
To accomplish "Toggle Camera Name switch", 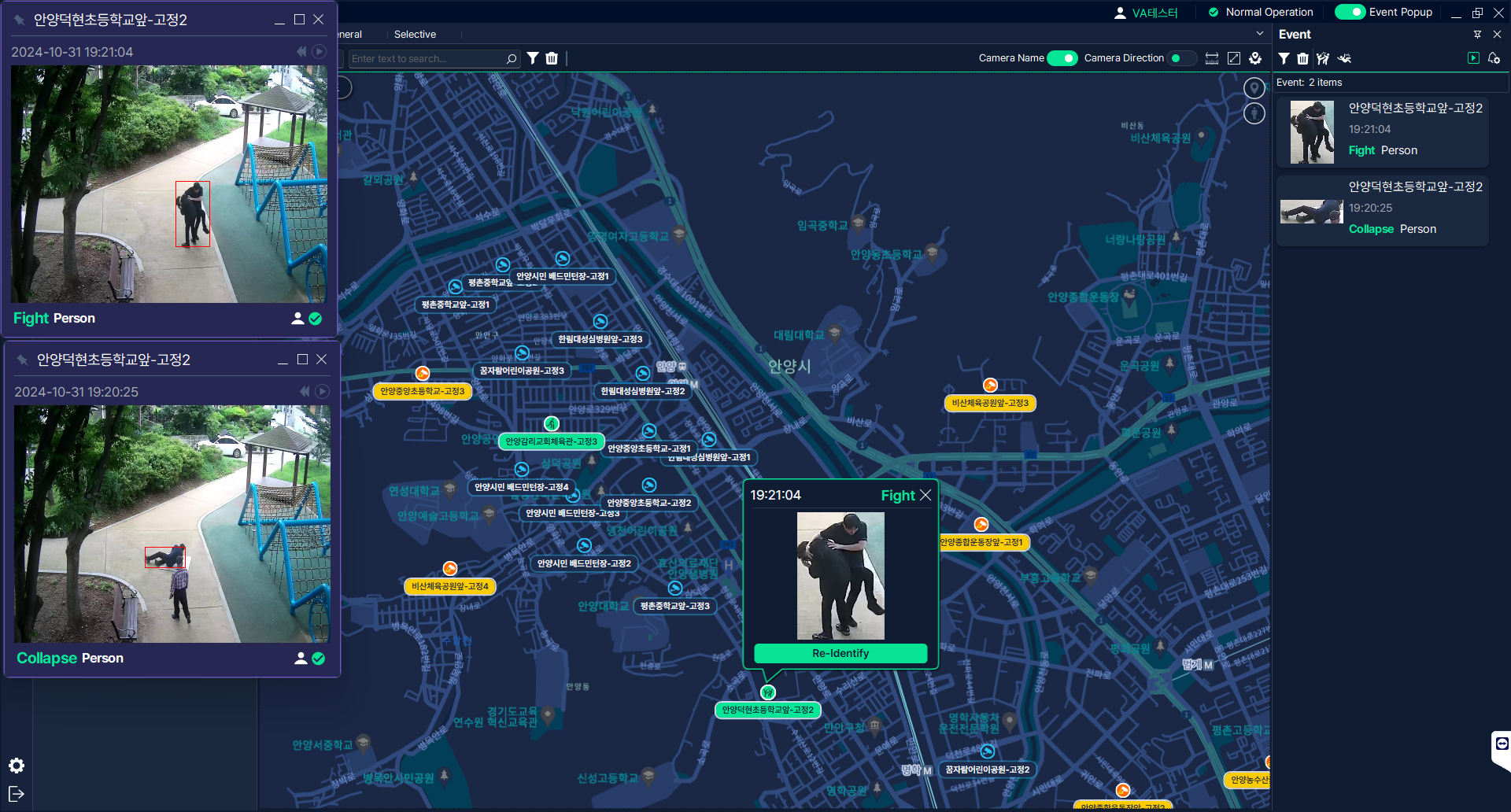I will coord(1062,58).
